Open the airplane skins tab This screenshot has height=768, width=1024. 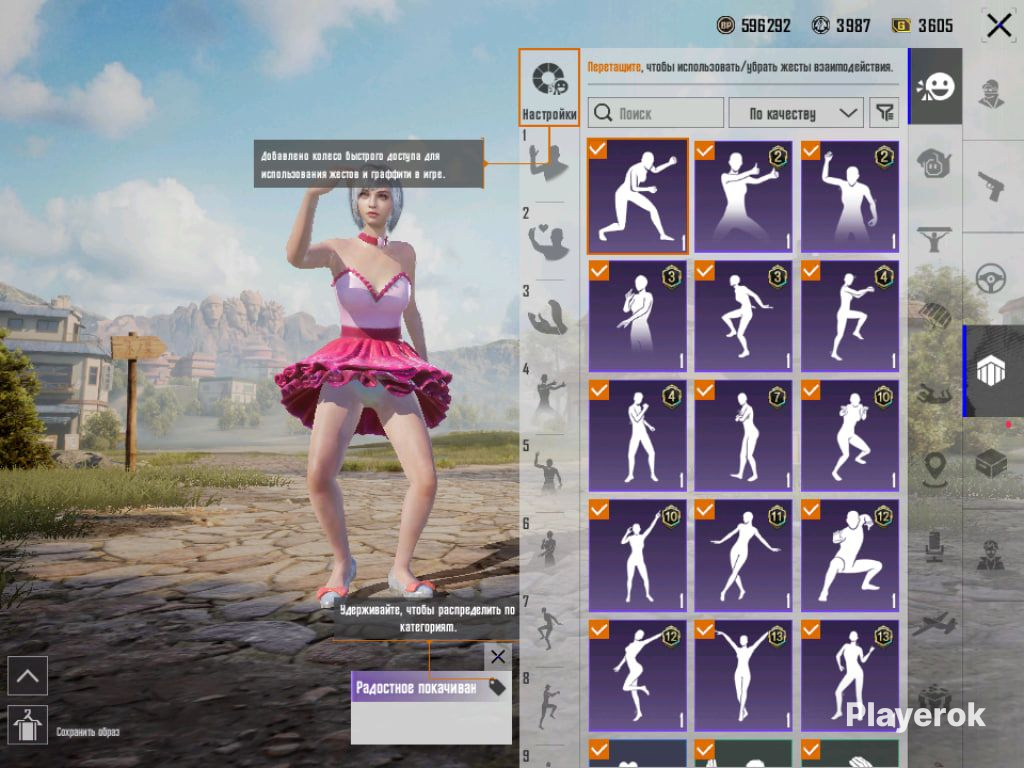(935, 624)
